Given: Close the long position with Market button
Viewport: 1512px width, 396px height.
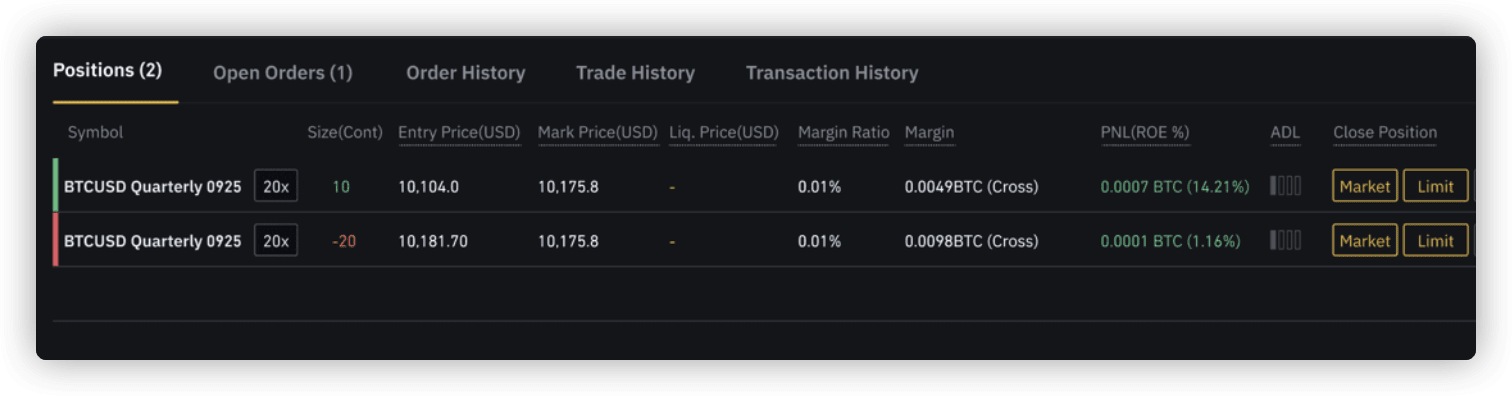Looking at the screenshot, I should point(1365,186).
